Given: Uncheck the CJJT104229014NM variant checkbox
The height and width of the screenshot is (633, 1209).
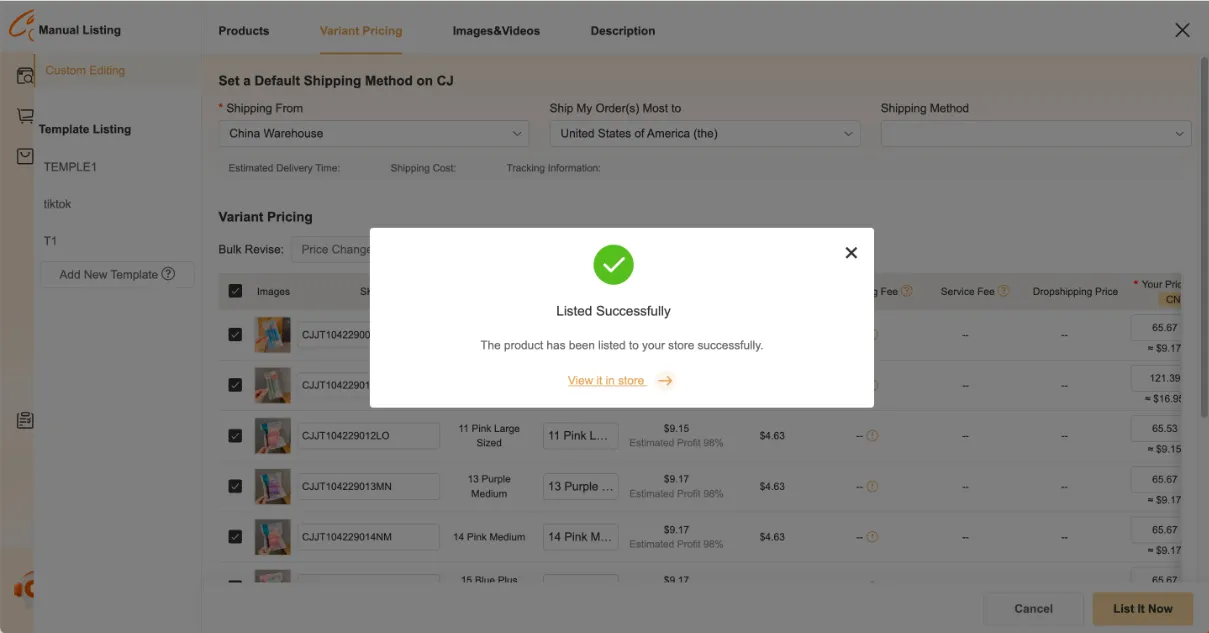Looking at the screenshot, I should click(235, 537).
